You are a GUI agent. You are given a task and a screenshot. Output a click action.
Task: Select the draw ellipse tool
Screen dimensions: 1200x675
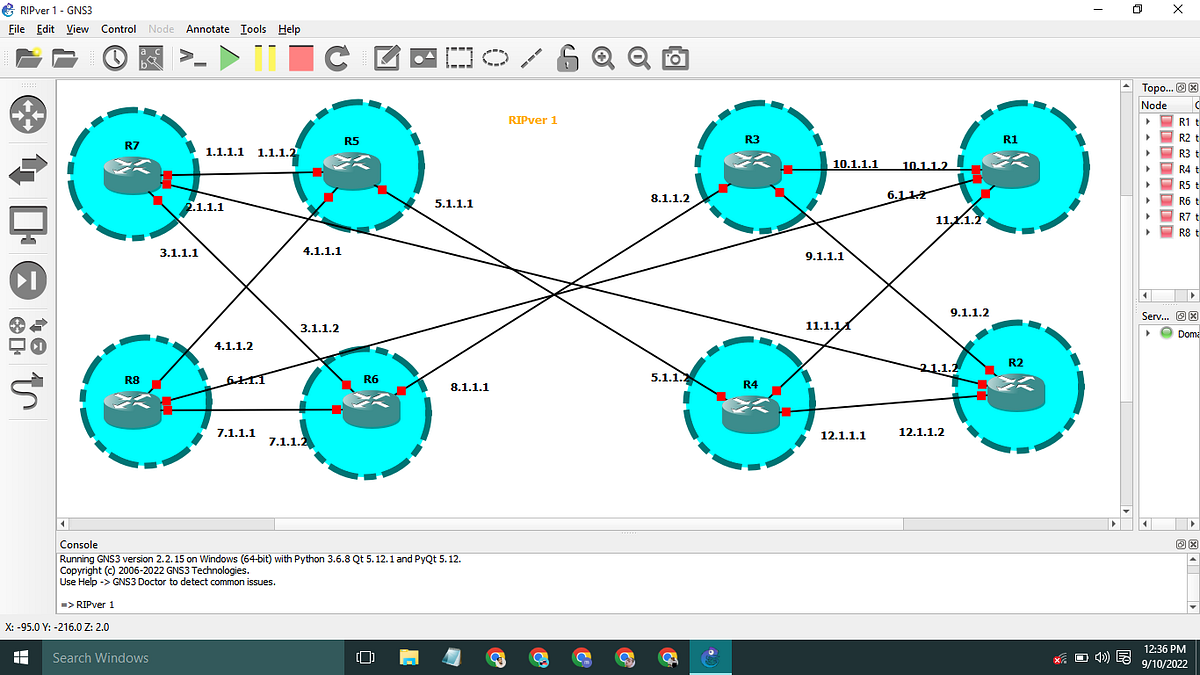coord(494,58)
